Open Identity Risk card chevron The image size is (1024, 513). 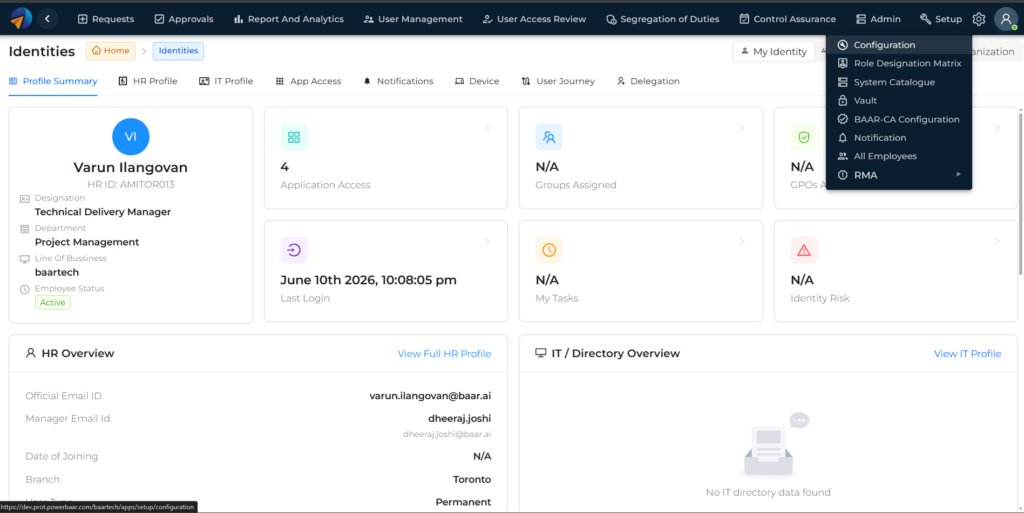pyautogui.click(x=997, y=241)
